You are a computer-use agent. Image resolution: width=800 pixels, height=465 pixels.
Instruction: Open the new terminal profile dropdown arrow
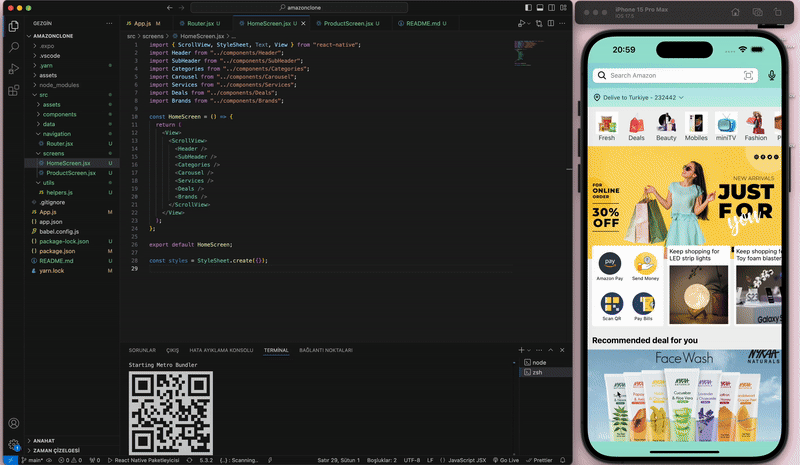529,350
